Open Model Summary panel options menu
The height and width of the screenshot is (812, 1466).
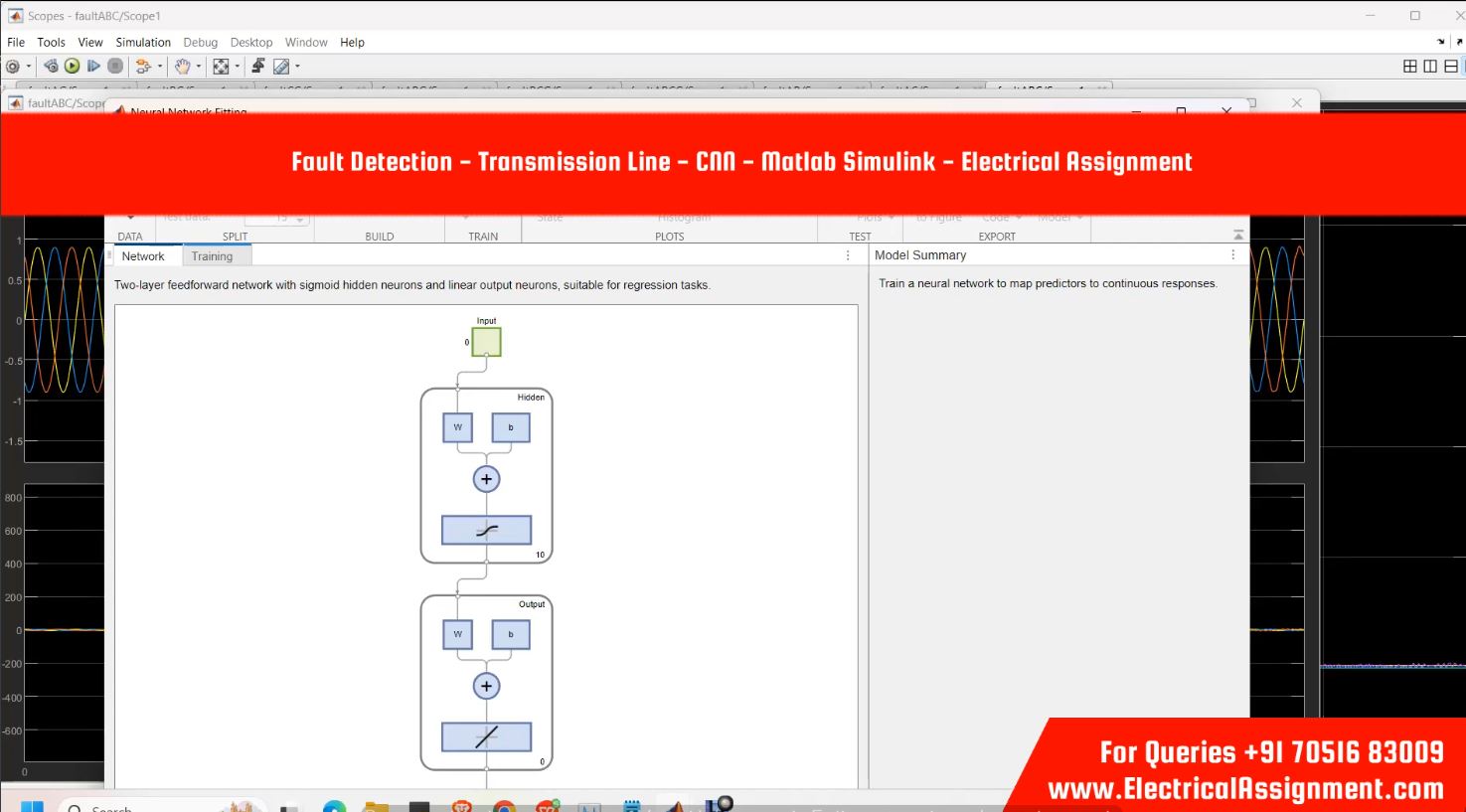click(x=1232, y=255)
